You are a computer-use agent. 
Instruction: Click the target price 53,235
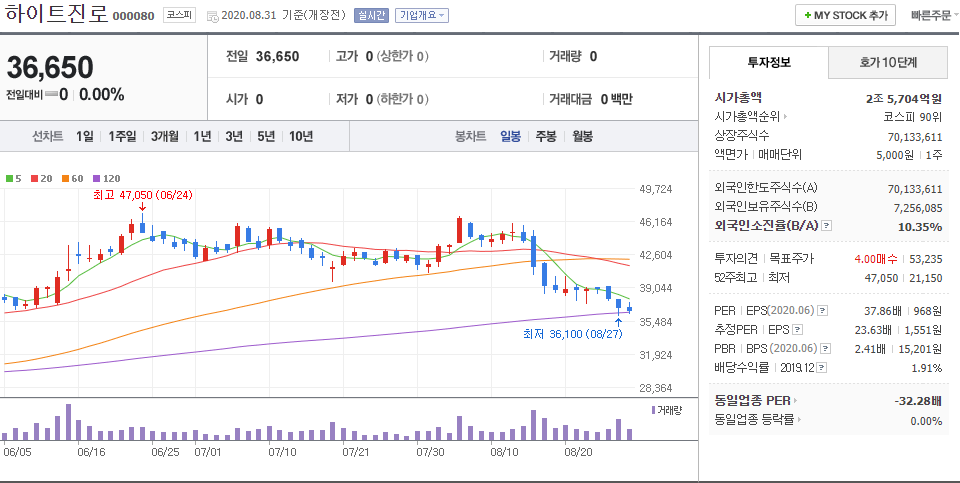pos(926,259)
